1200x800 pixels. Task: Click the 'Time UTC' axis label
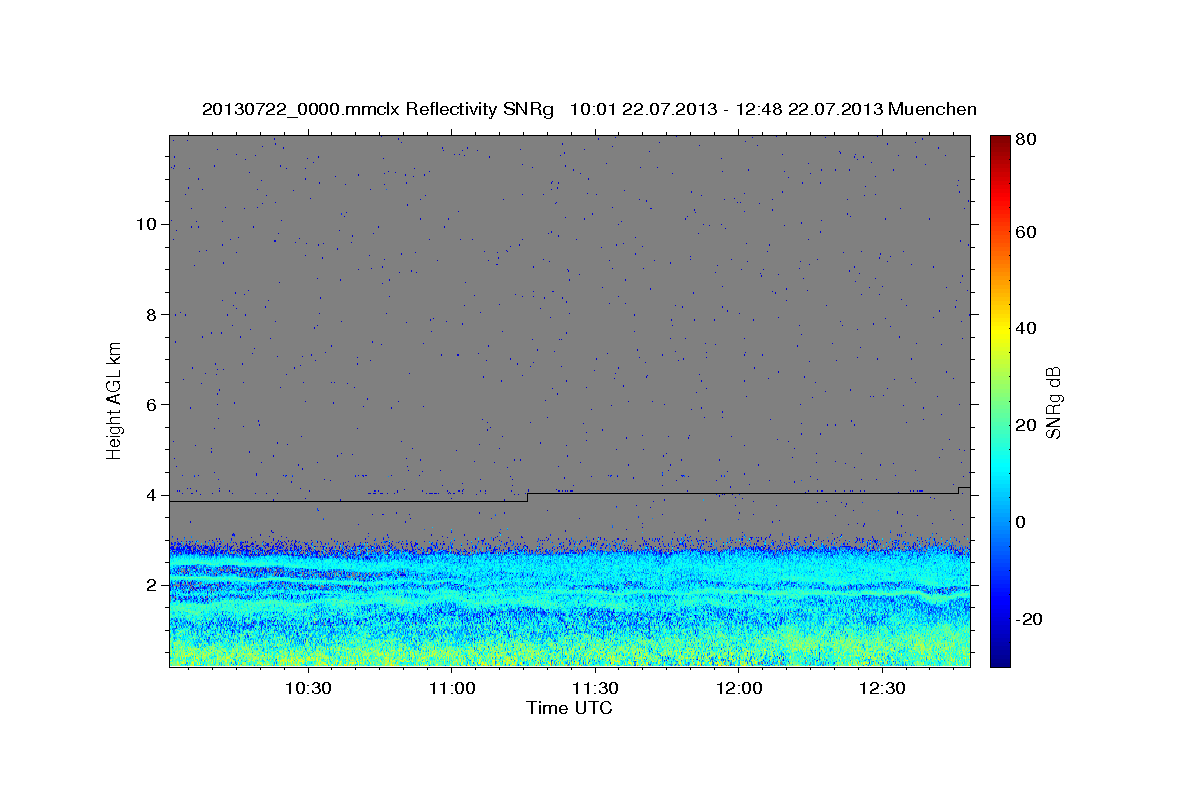point(569,708)
